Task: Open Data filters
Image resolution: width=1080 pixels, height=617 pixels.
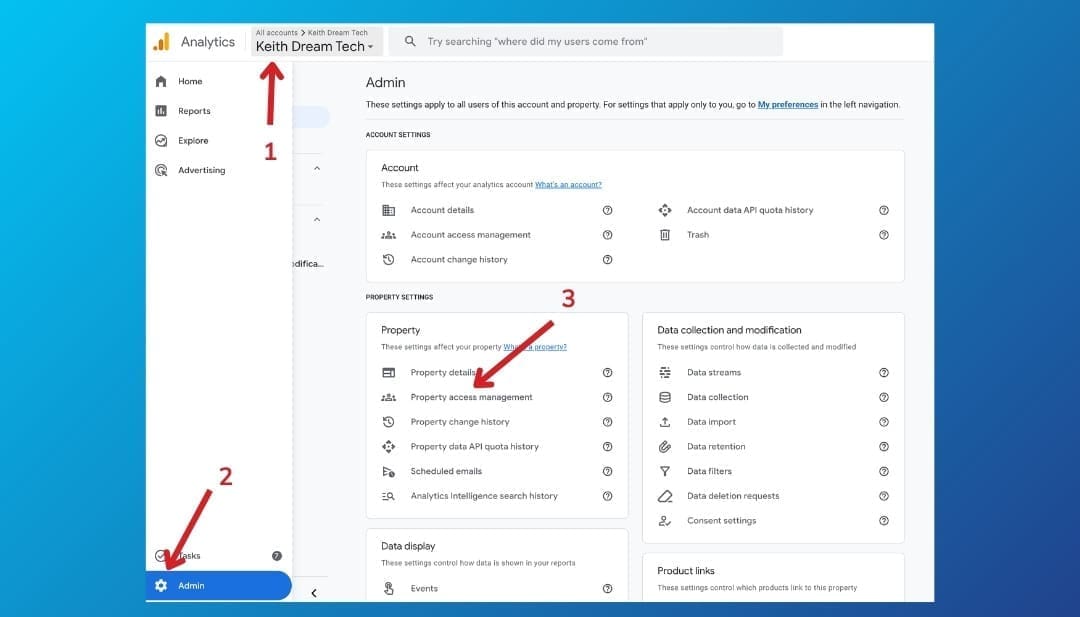Action: coord(709,472)
